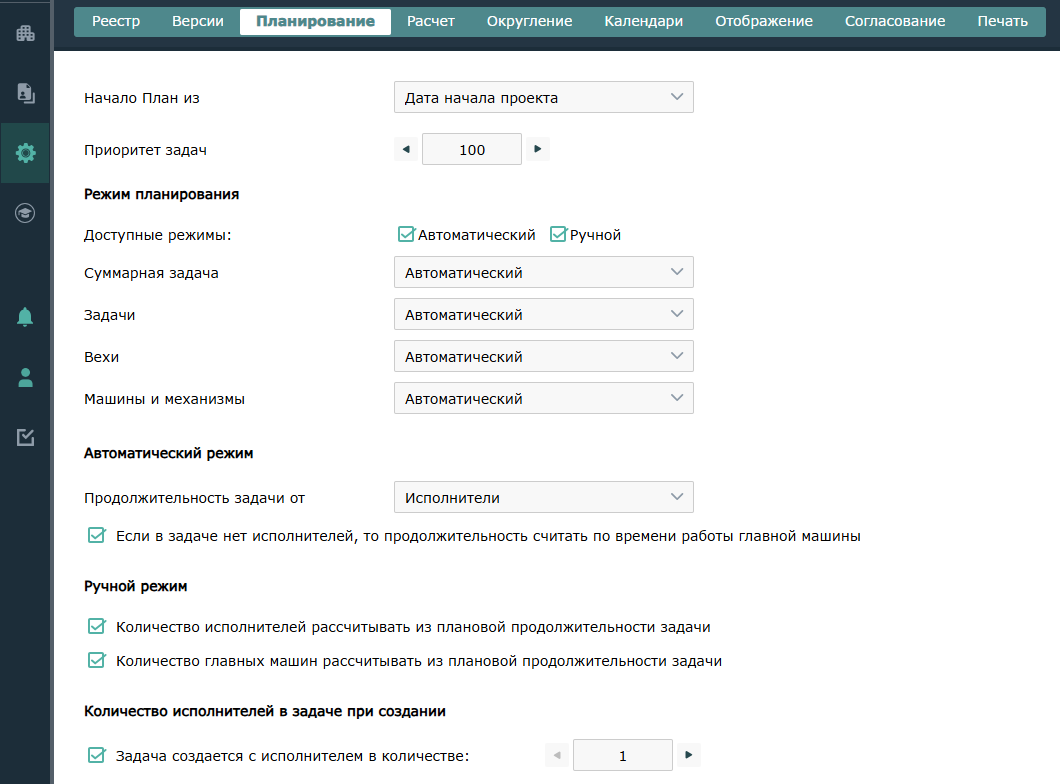Toggle checkbox for главной машины duration rule
The width and height of the screenshot is (1060, 784).
(x=97, y=536)
